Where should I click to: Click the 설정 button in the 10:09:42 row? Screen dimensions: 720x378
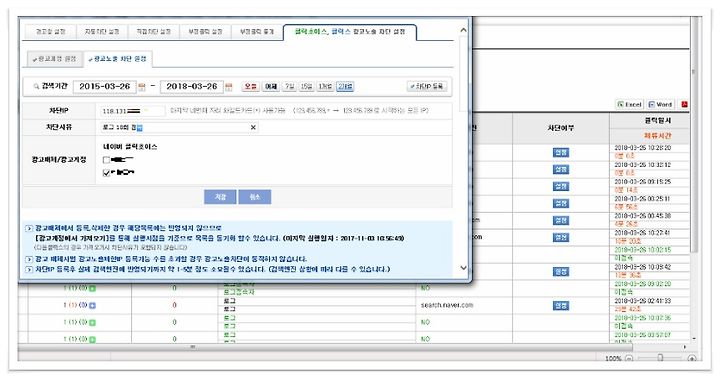point(561,271)
